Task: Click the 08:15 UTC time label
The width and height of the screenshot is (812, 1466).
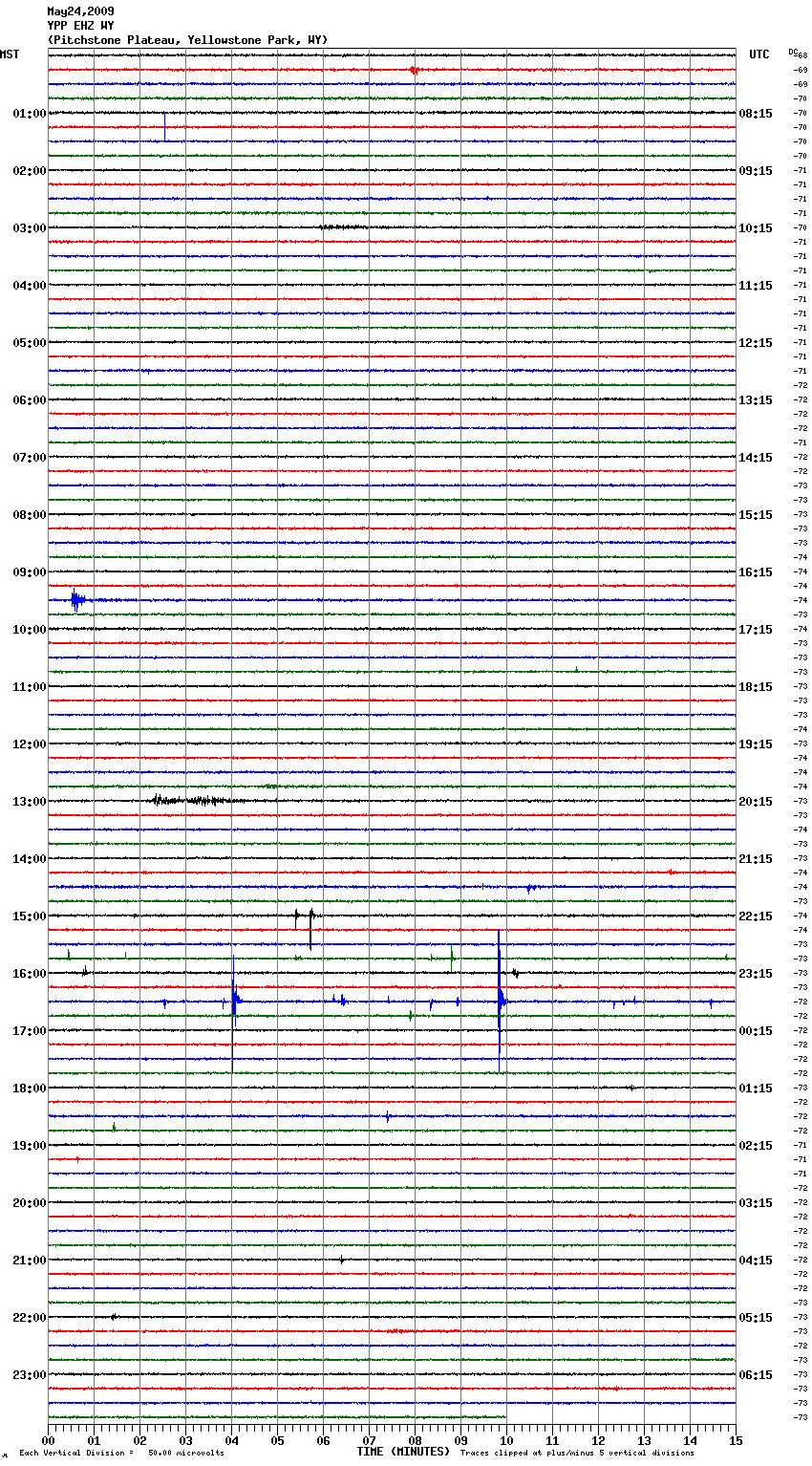Action: pyautogui.click(x=756, y=114)
